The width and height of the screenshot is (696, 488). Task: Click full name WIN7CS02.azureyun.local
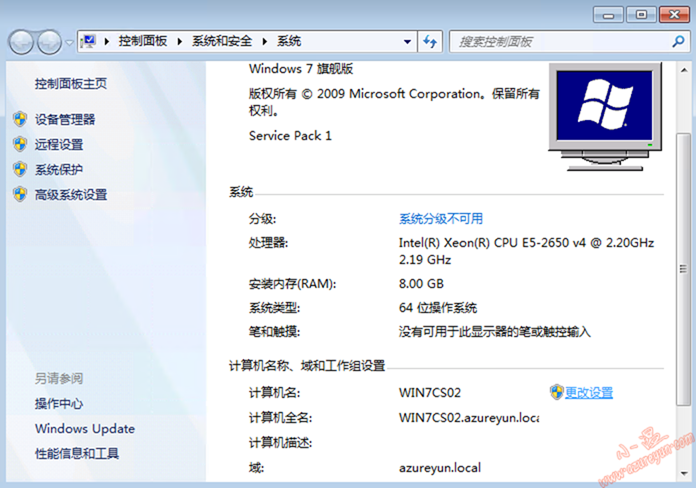pos(469,417)
